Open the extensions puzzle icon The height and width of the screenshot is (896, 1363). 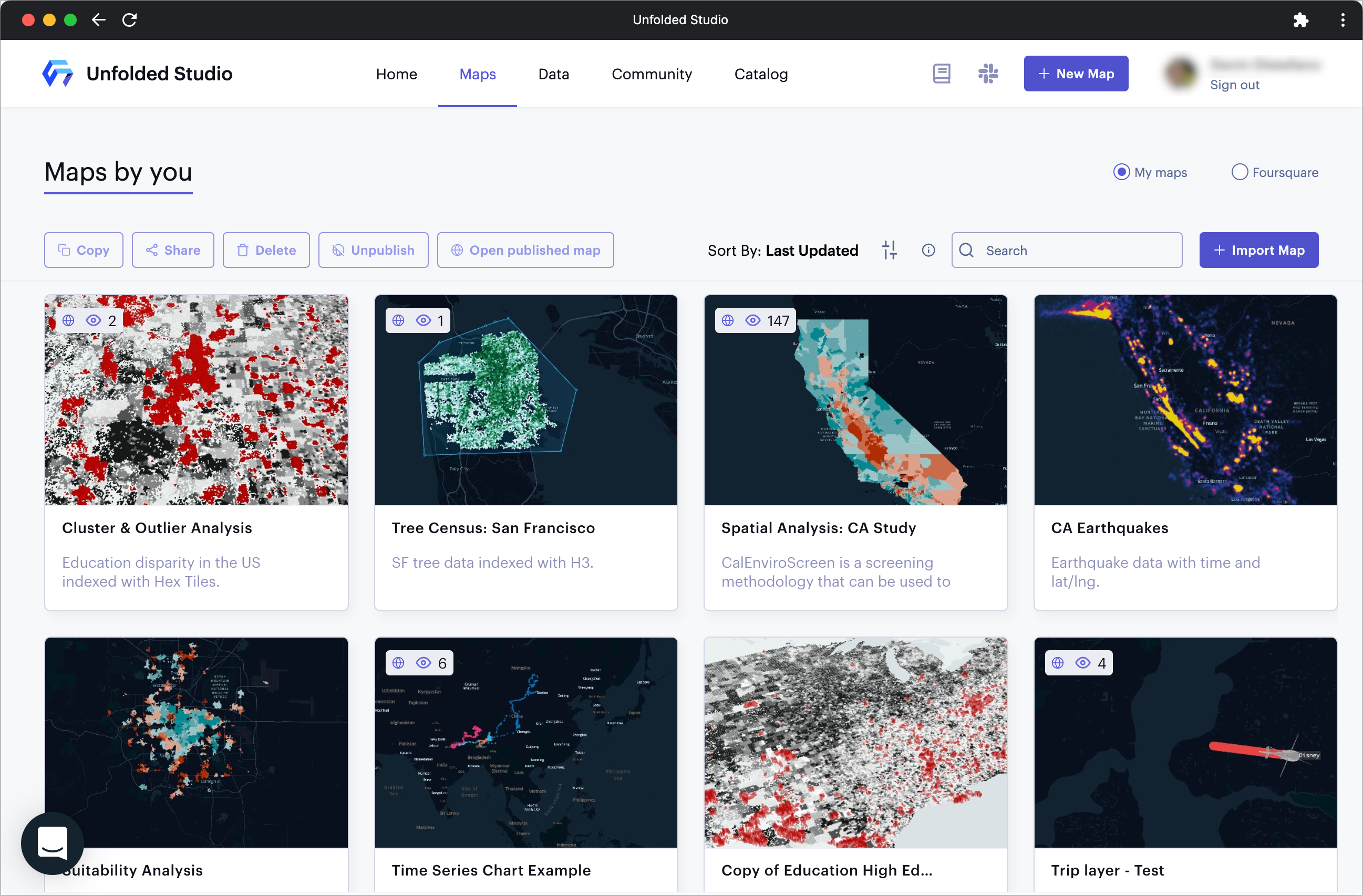pyautogui.click(x=1300, y=20)
